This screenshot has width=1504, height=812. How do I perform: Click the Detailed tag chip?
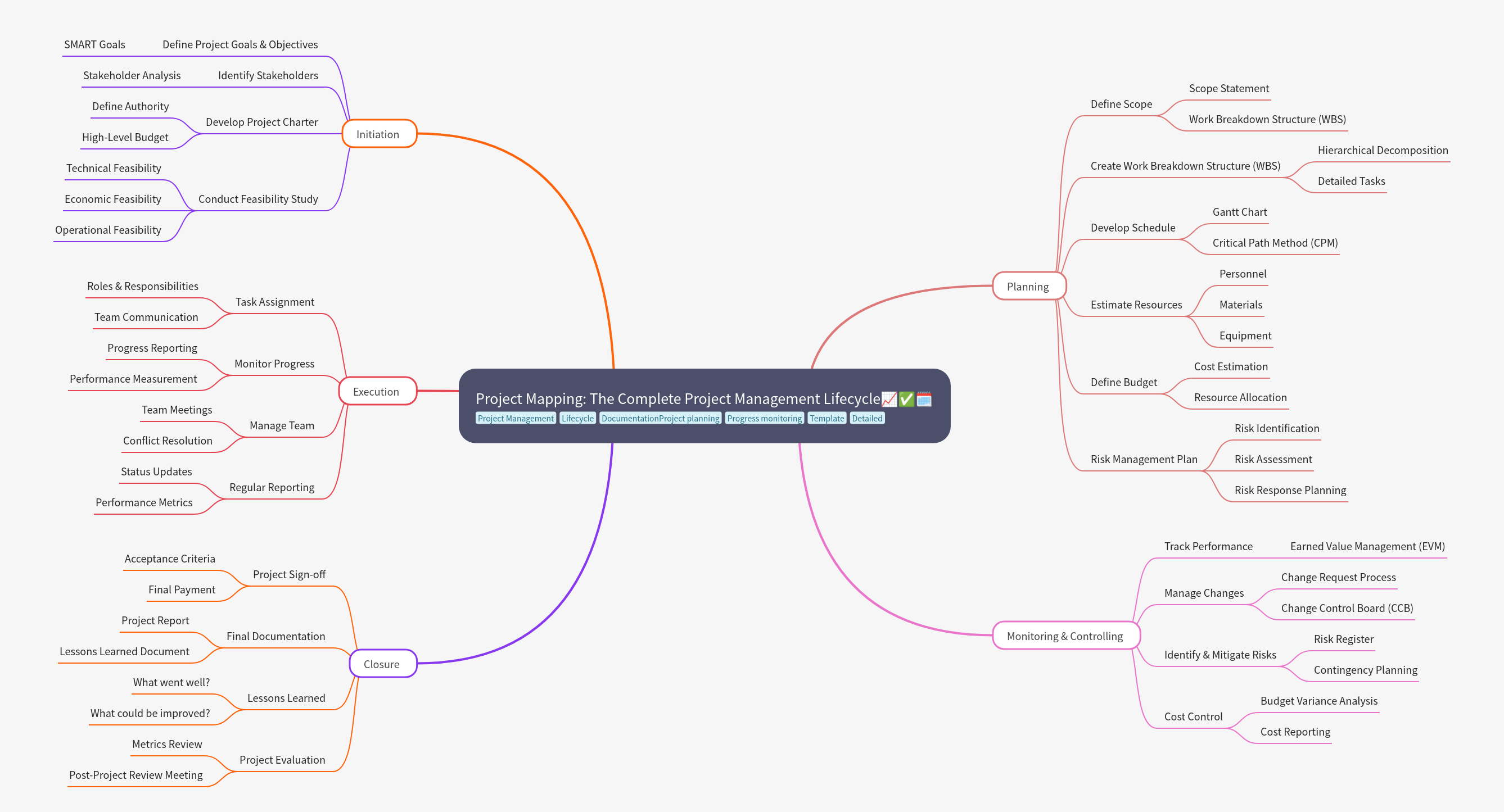[x=868, y=418]
